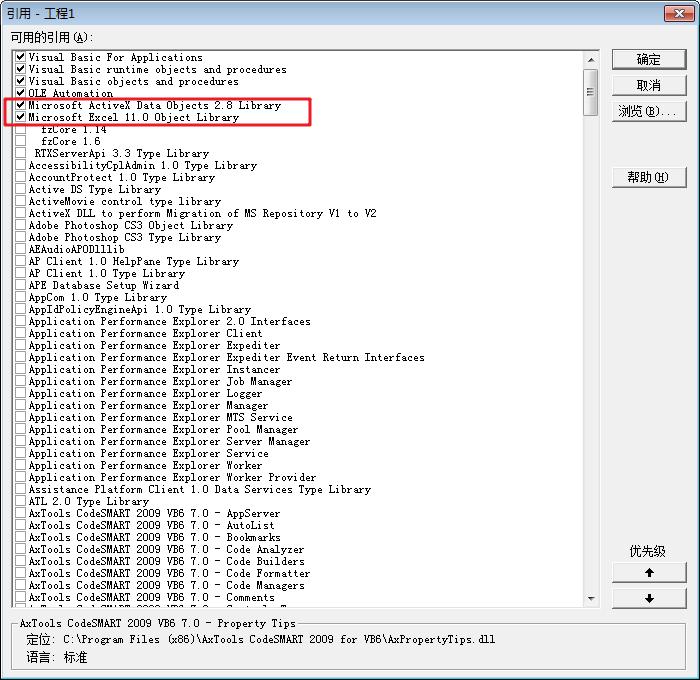Check the fzCore 1.6 reference
The height and width of the screenshot is (680, 700).
click(x=21, y=141)
